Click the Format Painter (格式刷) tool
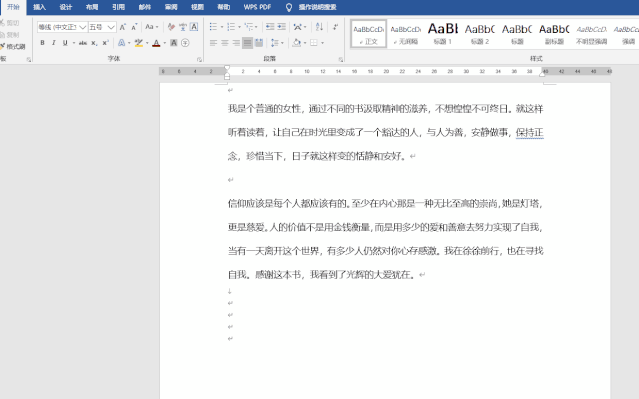 (x=13, y=46)
